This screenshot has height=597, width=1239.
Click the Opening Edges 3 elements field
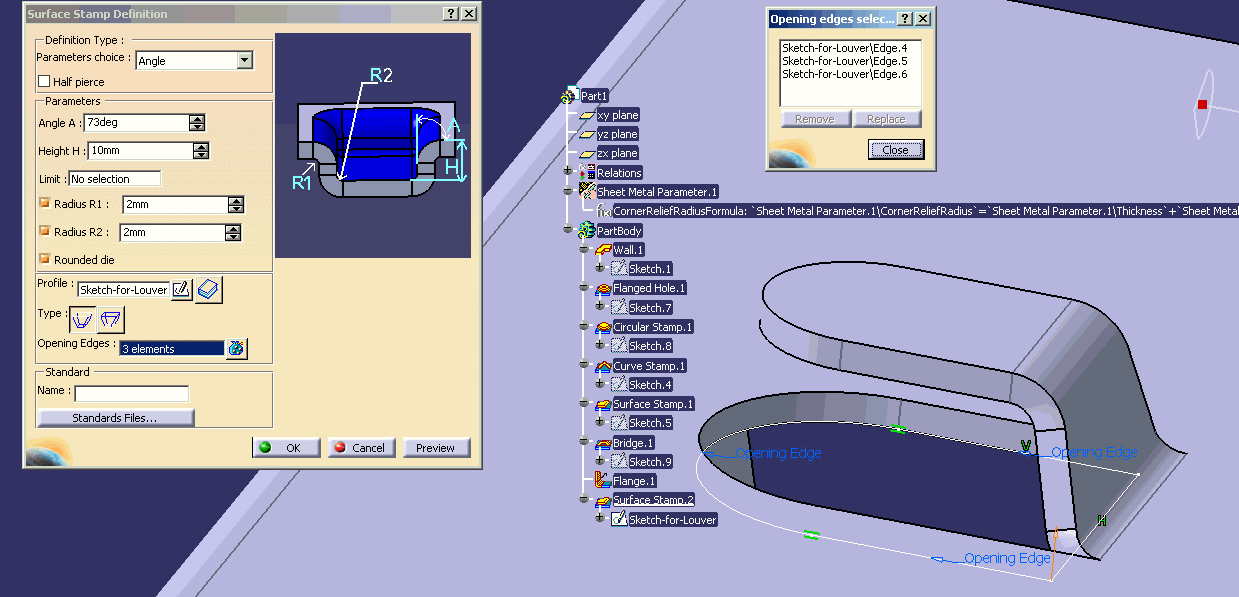pos(172,349)
